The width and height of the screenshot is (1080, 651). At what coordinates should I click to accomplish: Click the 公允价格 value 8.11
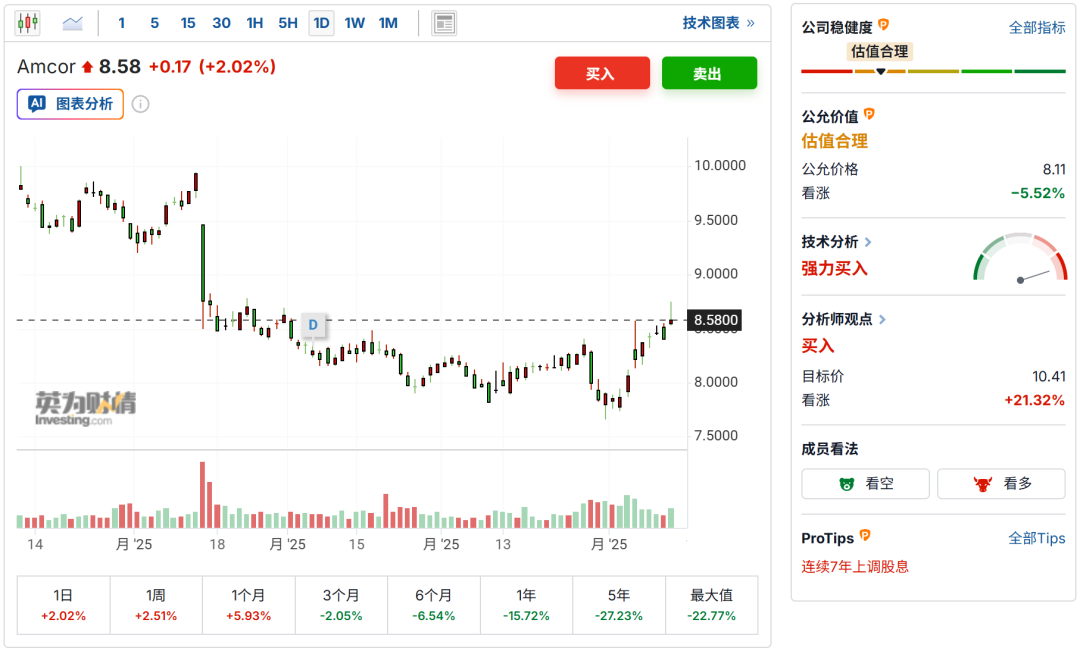(1054, 169)
